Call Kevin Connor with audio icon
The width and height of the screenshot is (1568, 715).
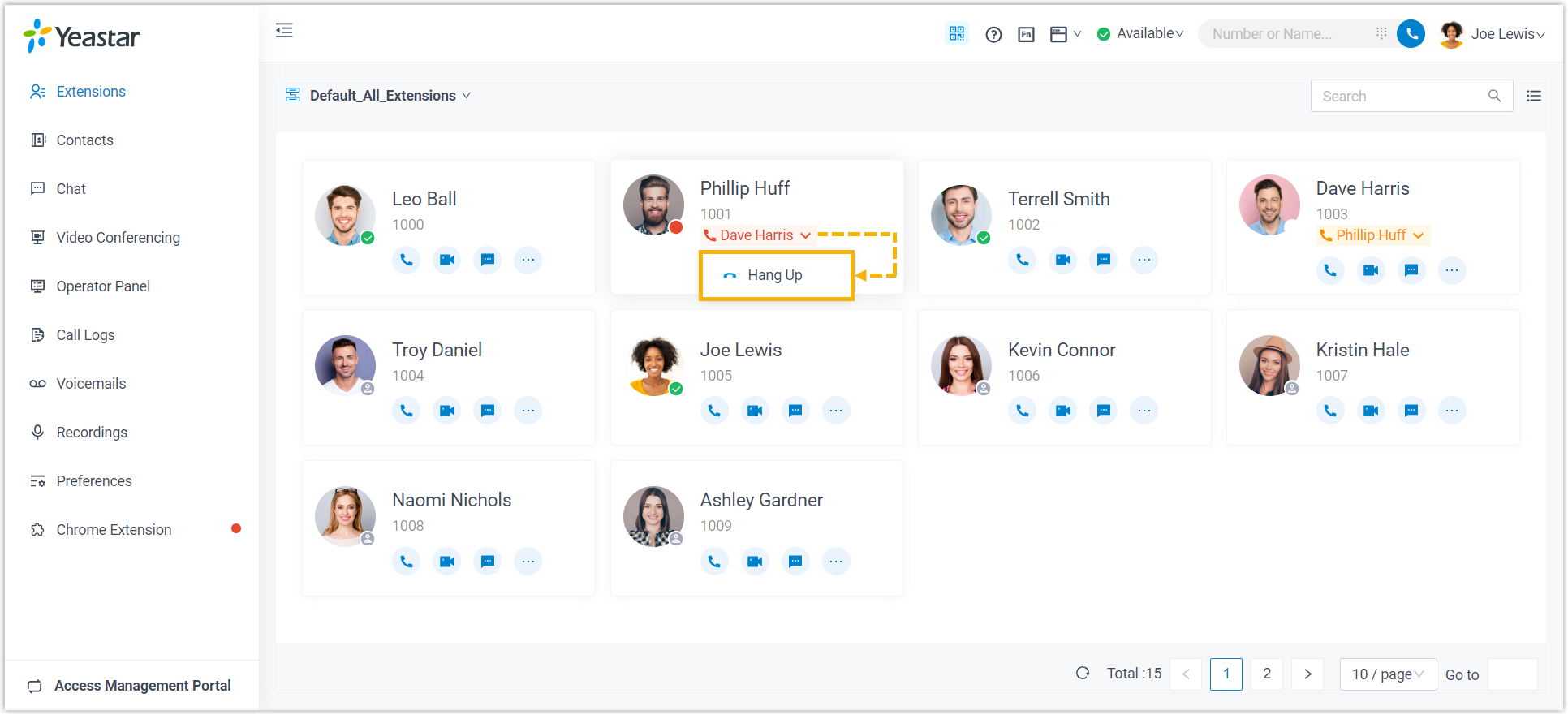point(1023,411)
